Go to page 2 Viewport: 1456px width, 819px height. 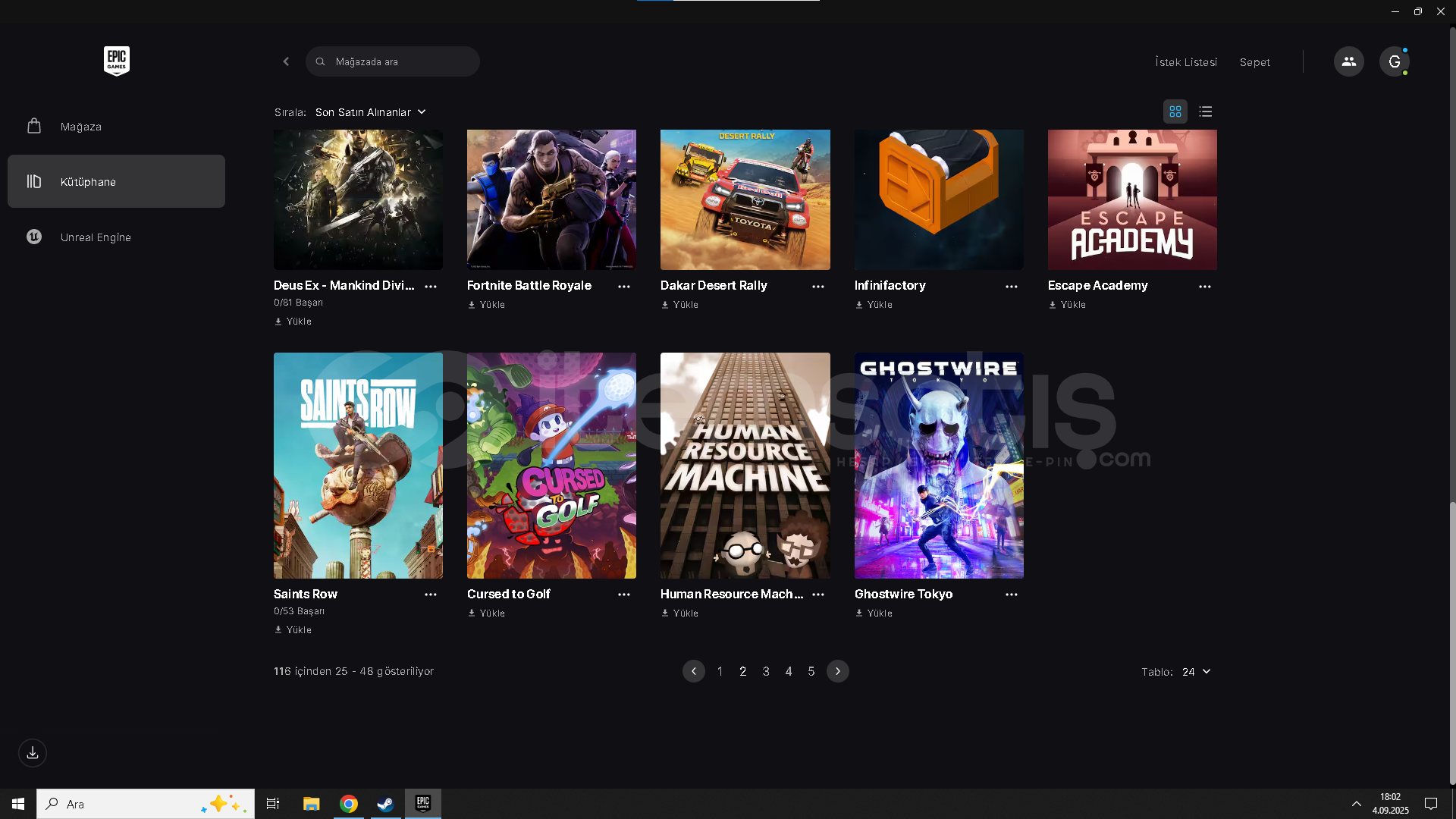743,671
